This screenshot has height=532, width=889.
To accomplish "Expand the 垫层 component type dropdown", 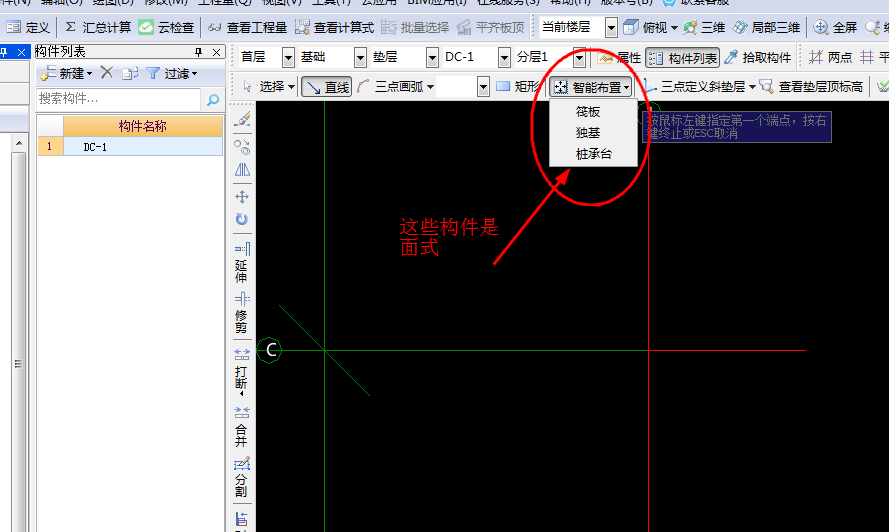I will point(432,57).
